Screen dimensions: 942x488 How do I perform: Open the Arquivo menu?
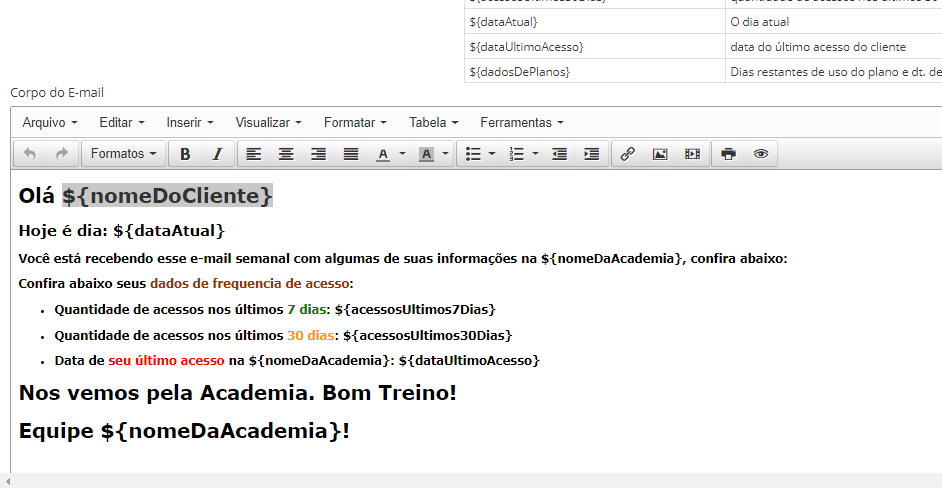coord(50,122)
